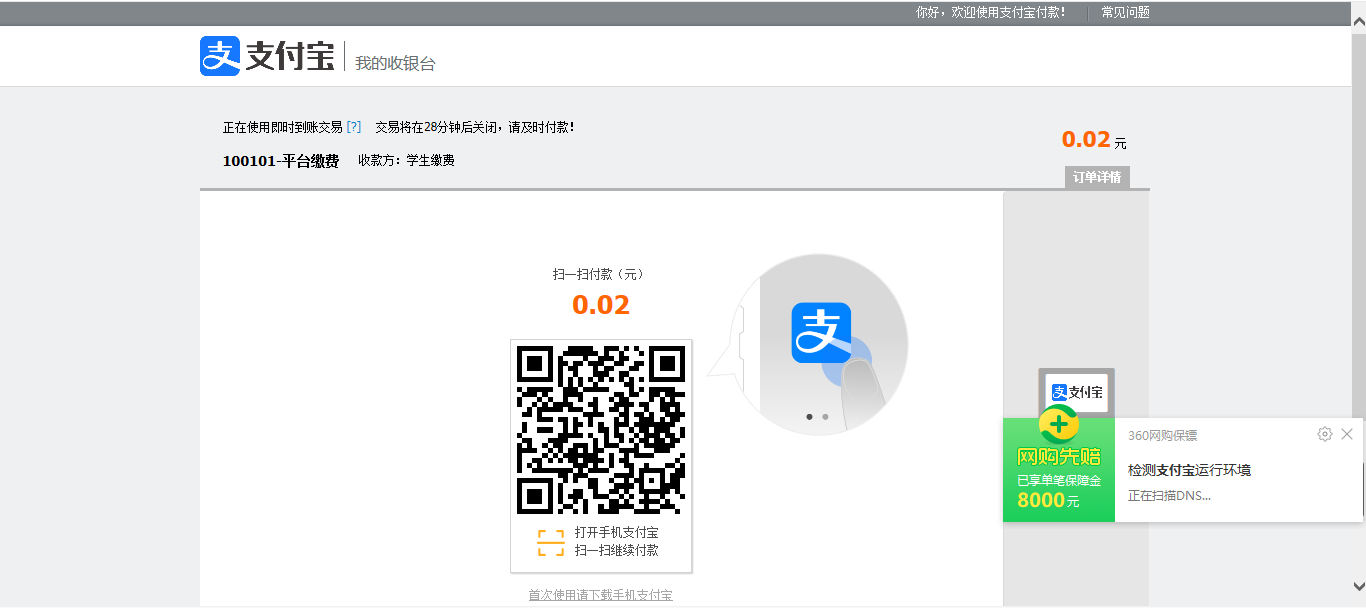This screenshot has height=608, width=1366.
Task: Click the Alipay logo in the header
Action: (x=266, y=57)
